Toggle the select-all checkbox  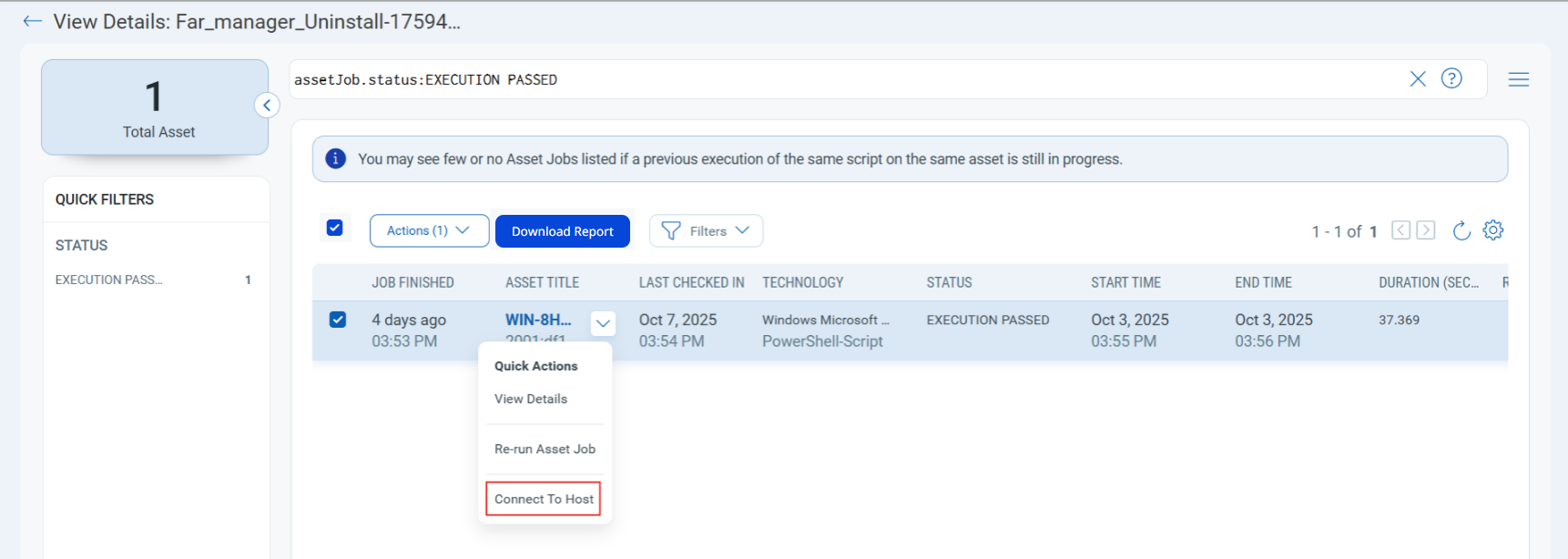click(x=335, y=228)
